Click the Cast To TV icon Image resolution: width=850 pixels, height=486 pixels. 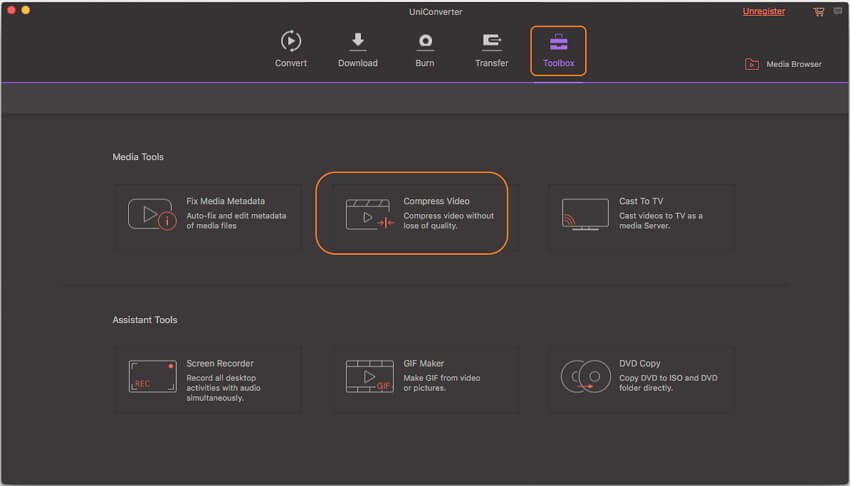tap(584, 214)
